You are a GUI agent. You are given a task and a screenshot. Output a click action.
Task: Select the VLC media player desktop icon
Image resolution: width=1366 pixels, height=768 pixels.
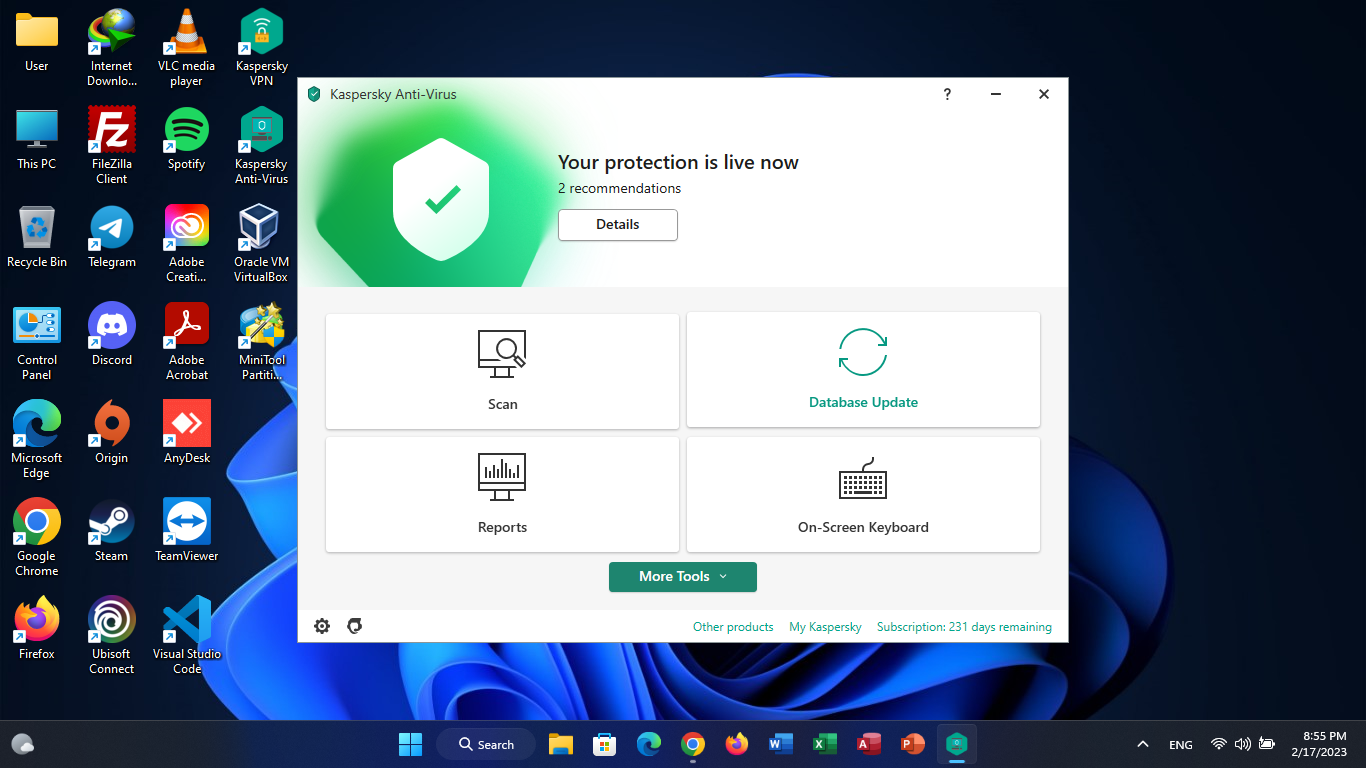point(187,48)
